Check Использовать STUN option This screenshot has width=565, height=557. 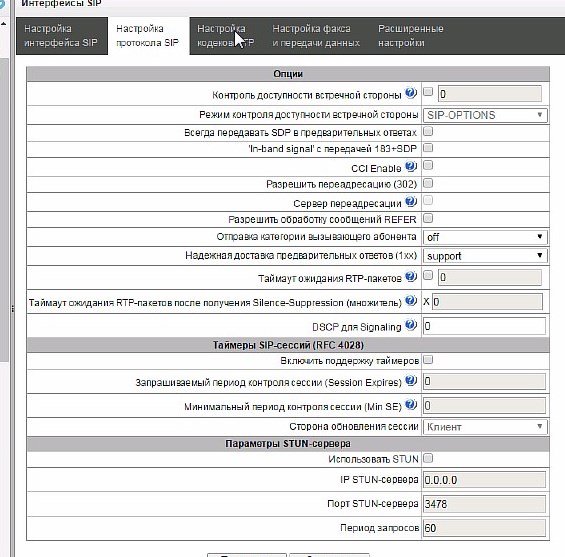coord(428,459)
